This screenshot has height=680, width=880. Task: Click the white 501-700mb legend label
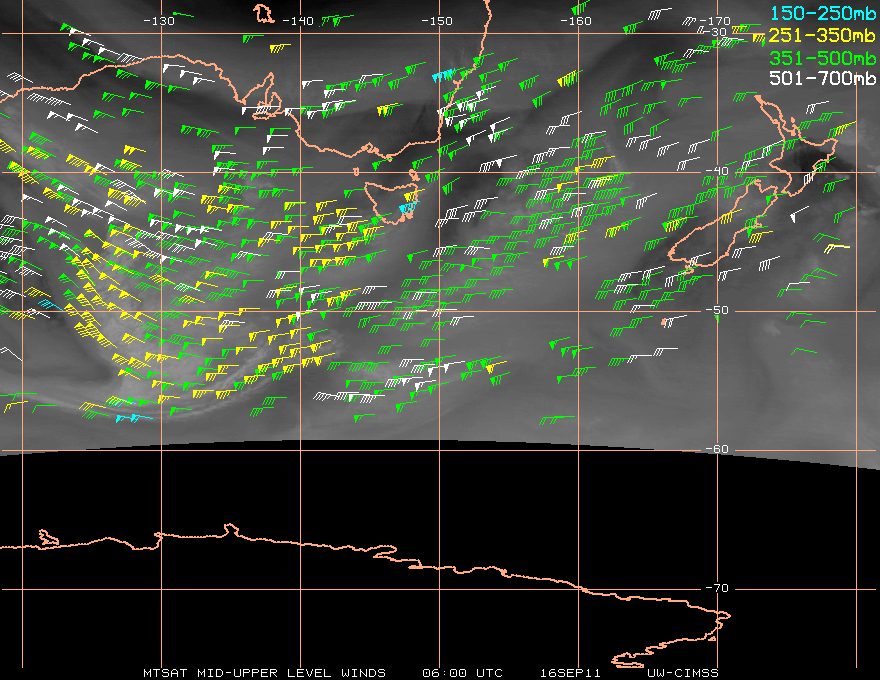tap(823, 79)
